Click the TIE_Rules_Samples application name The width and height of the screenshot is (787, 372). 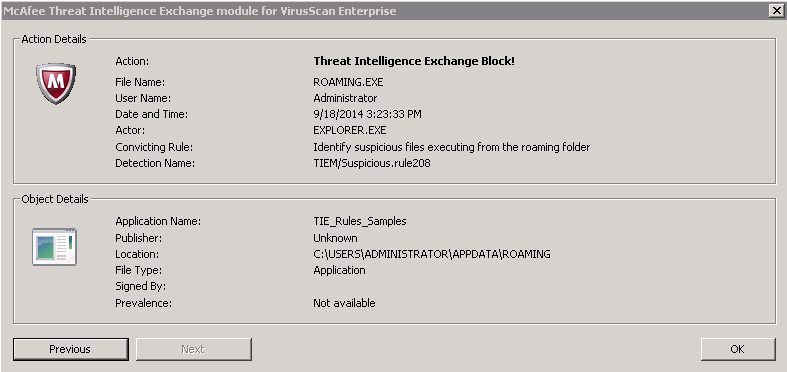tap(360, 221)
